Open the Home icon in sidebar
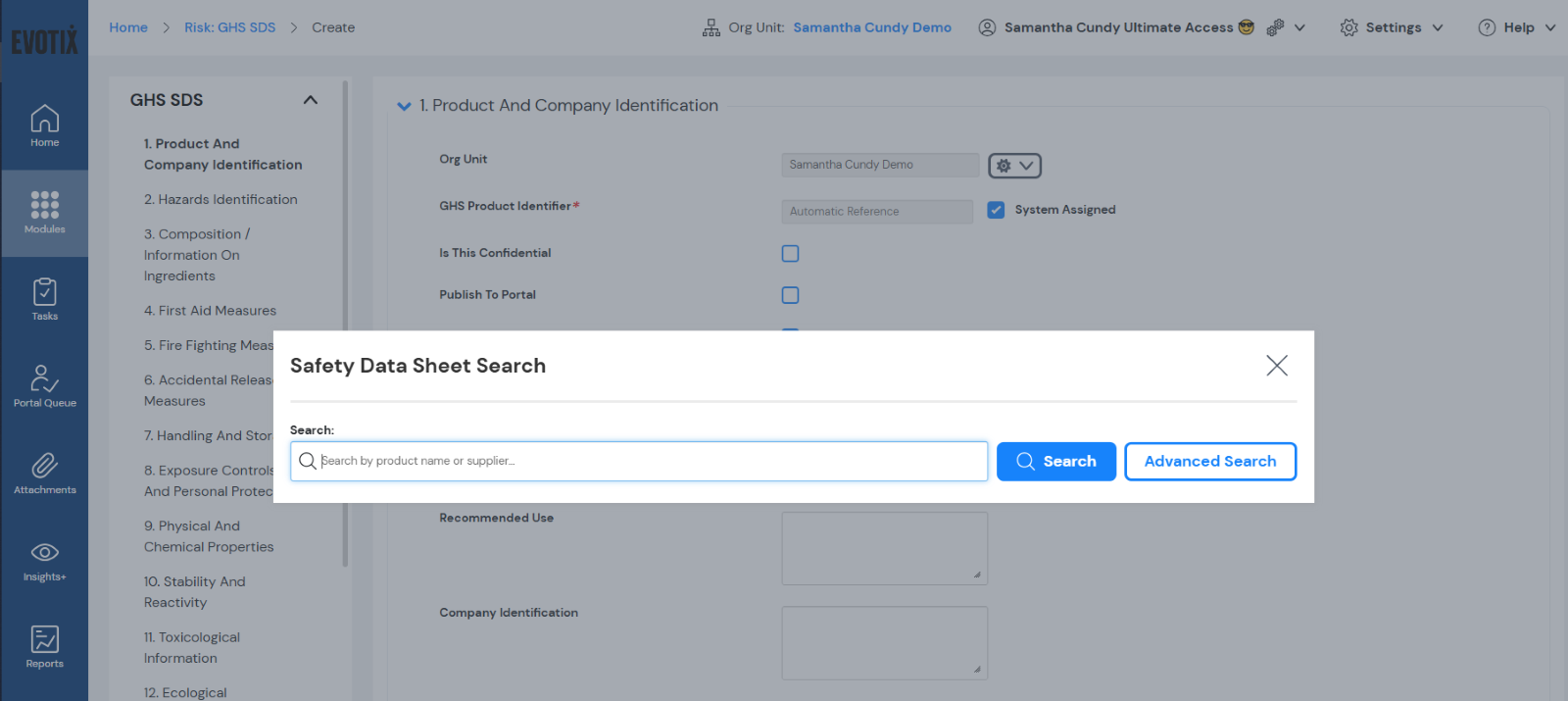The height and width of the screenshot is (701, 1568). [44, 125]
